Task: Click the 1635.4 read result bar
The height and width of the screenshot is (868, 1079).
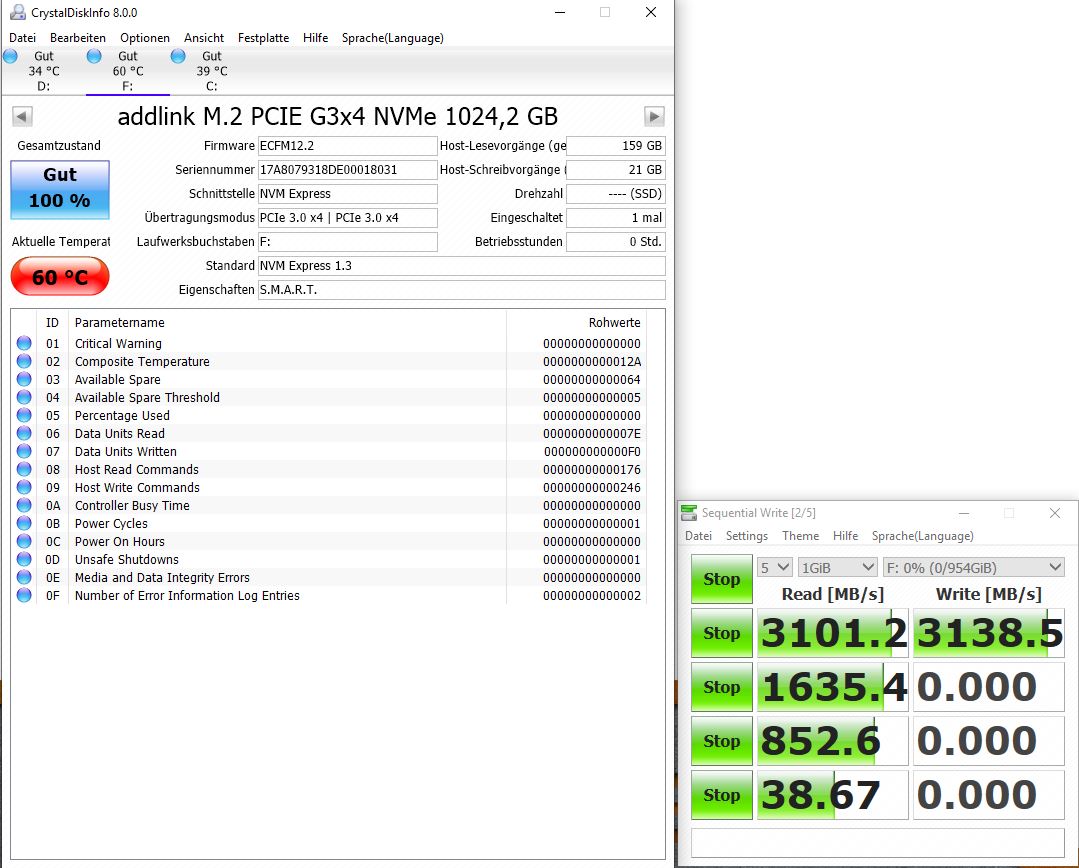Action: tap(833, 687)
